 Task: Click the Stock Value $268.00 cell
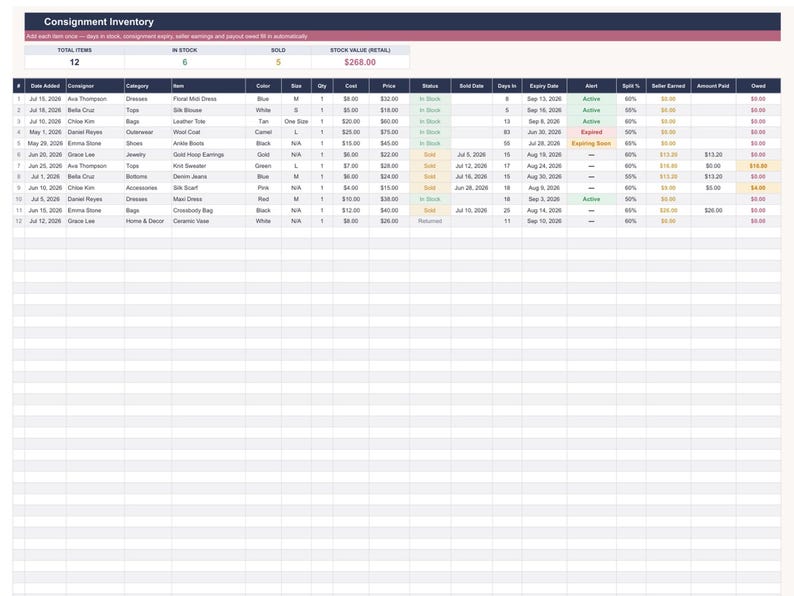[x=360, y=62]
